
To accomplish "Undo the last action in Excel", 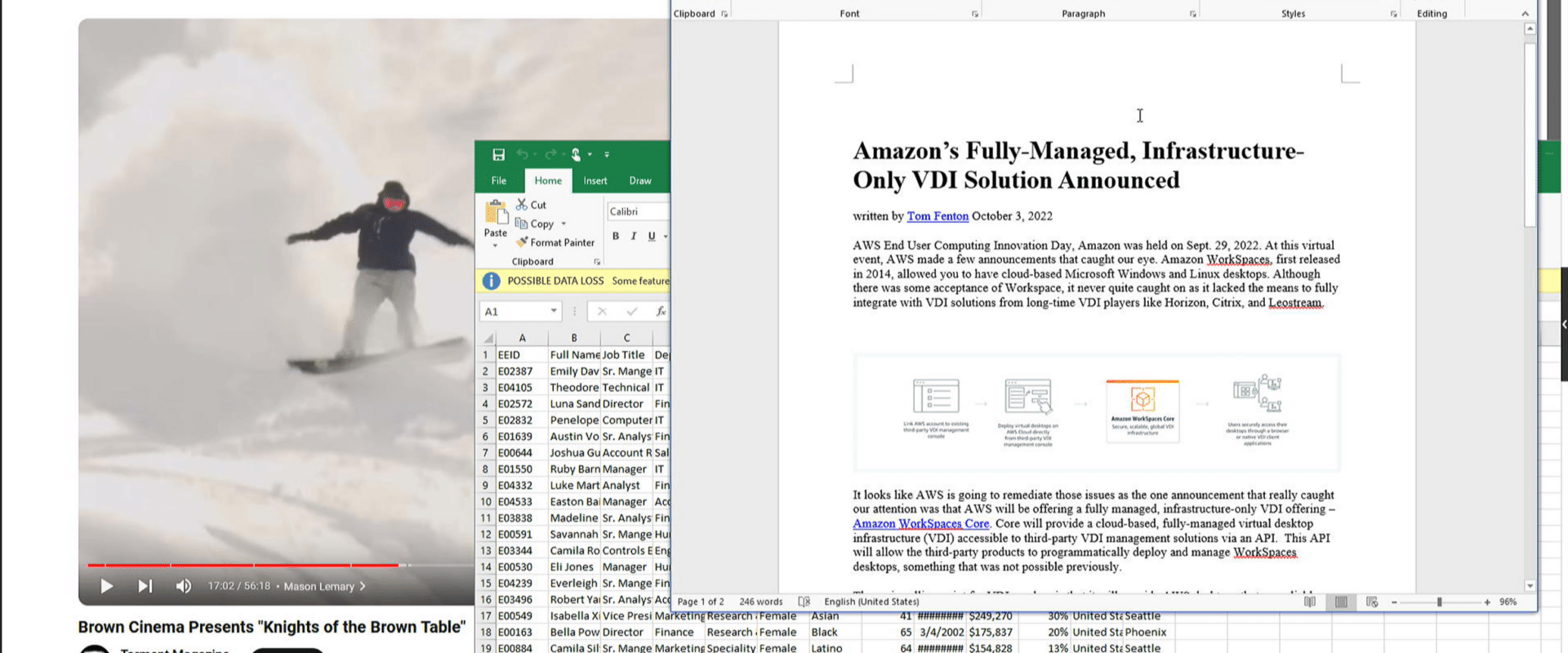I will [x=522, y=154].
